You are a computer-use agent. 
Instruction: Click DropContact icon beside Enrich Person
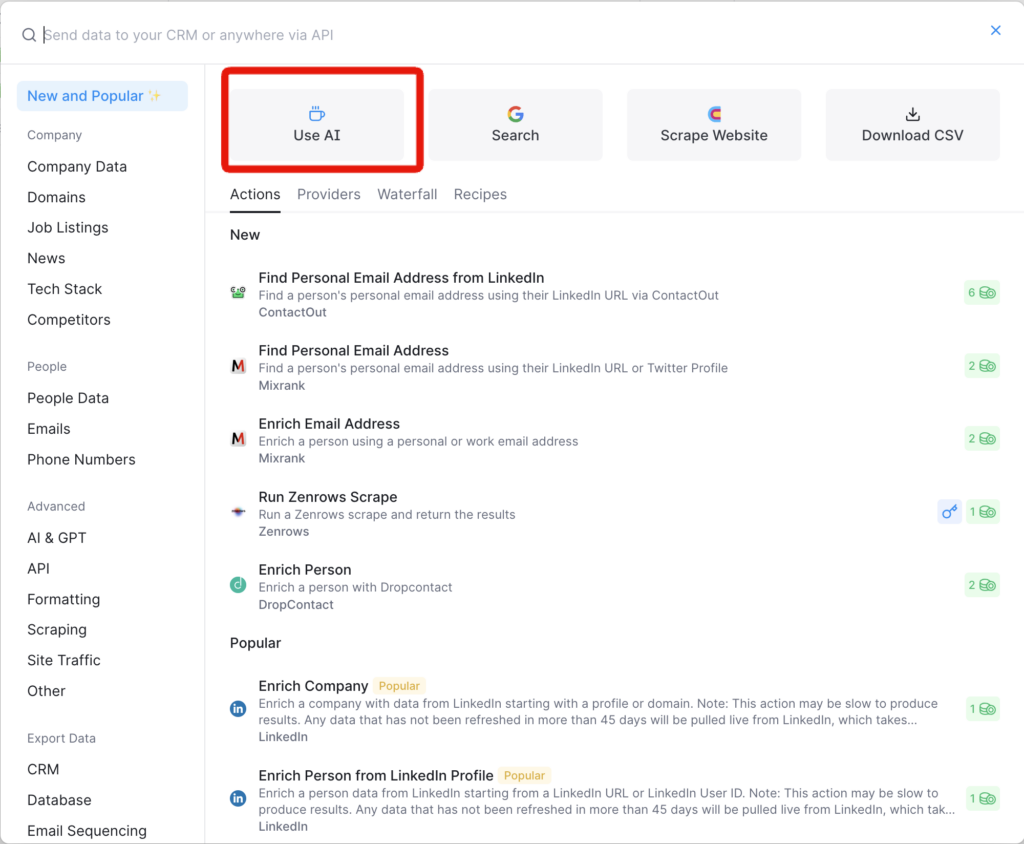pyautogui.click(x=238, y=585)
